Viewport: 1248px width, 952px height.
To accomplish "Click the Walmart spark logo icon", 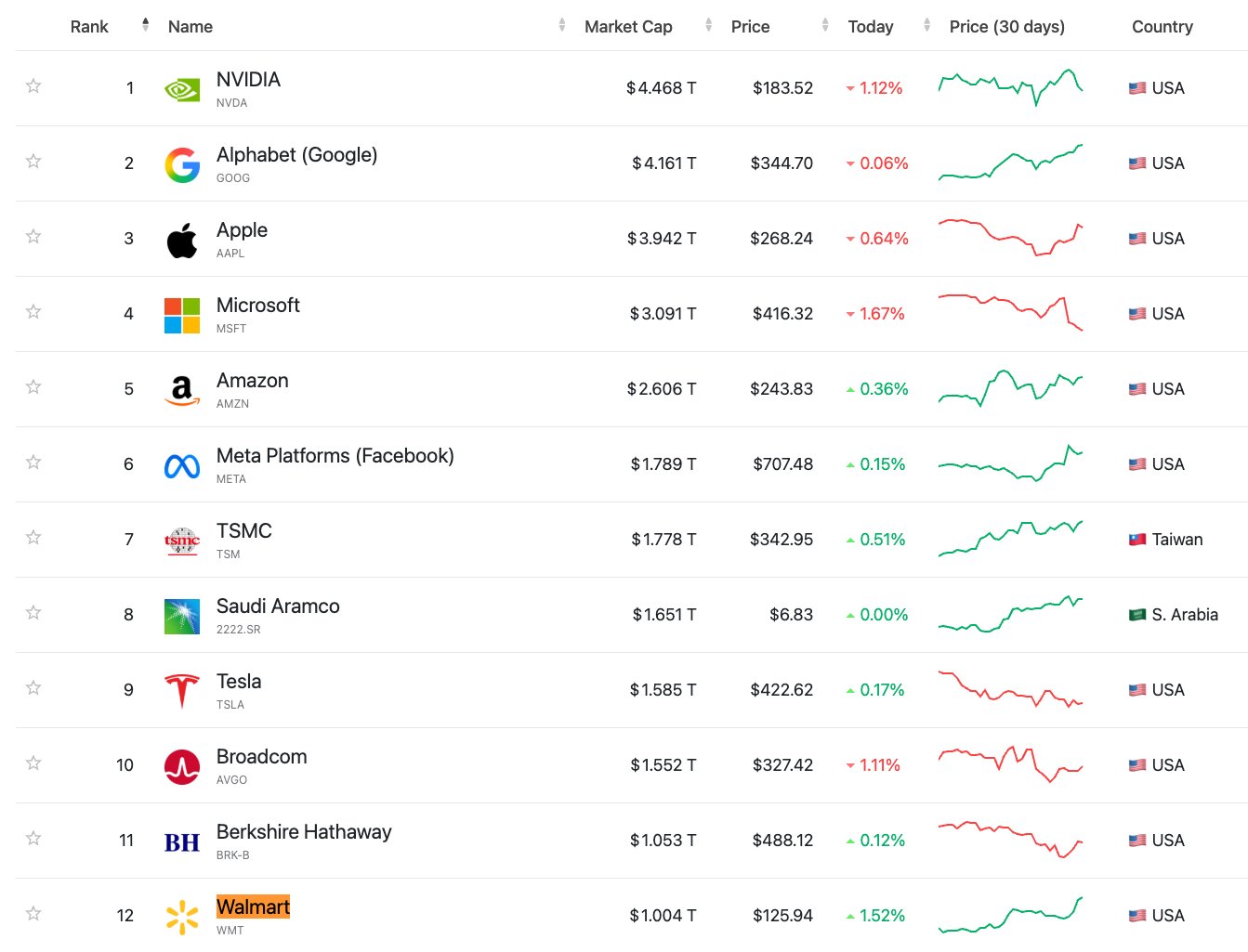I will (x=182, y=917).
